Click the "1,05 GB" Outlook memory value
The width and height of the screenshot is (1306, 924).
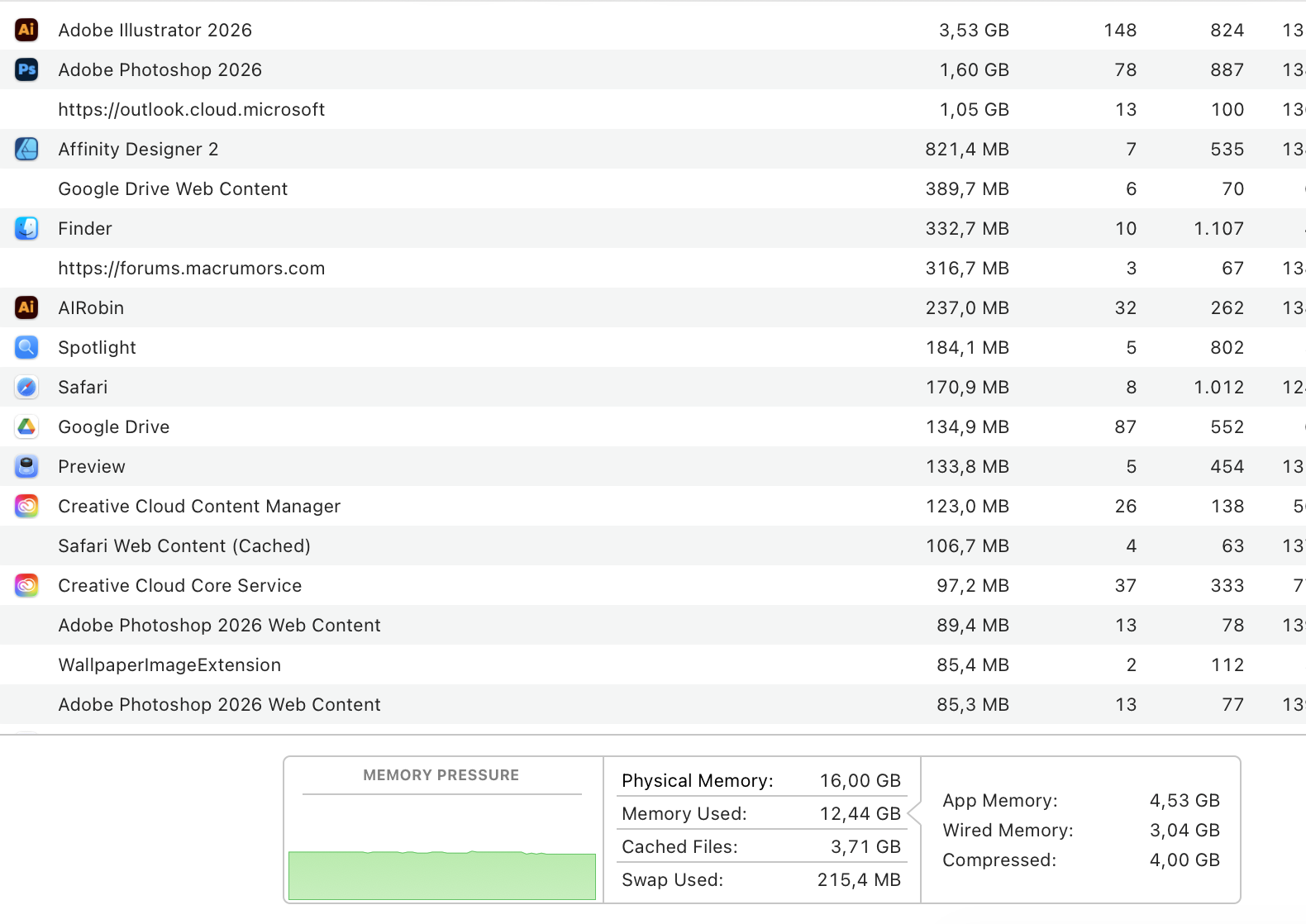click(974, 109)
